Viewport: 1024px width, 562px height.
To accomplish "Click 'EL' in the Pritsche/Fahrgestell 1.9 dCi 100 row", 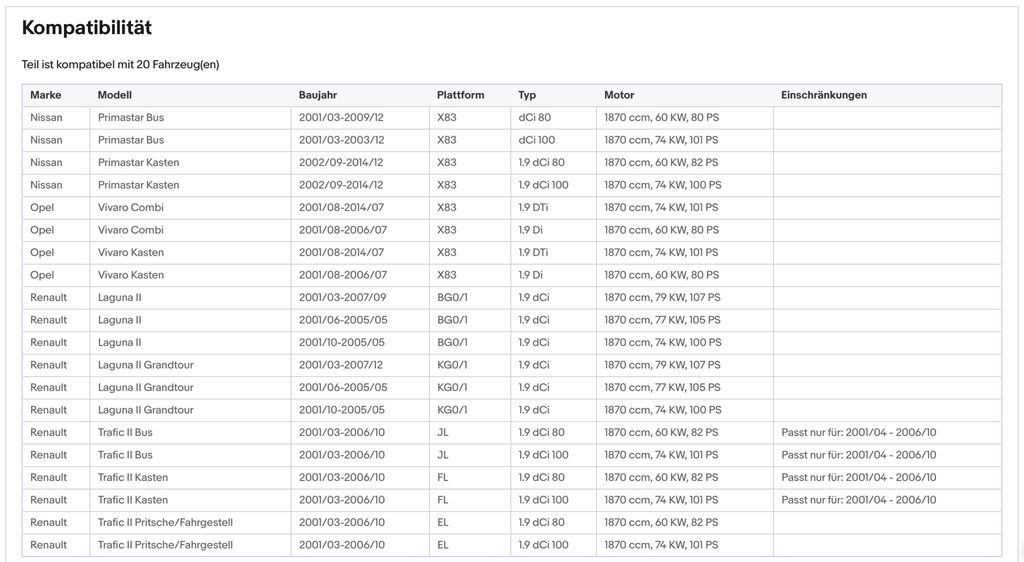I will 443,546.
